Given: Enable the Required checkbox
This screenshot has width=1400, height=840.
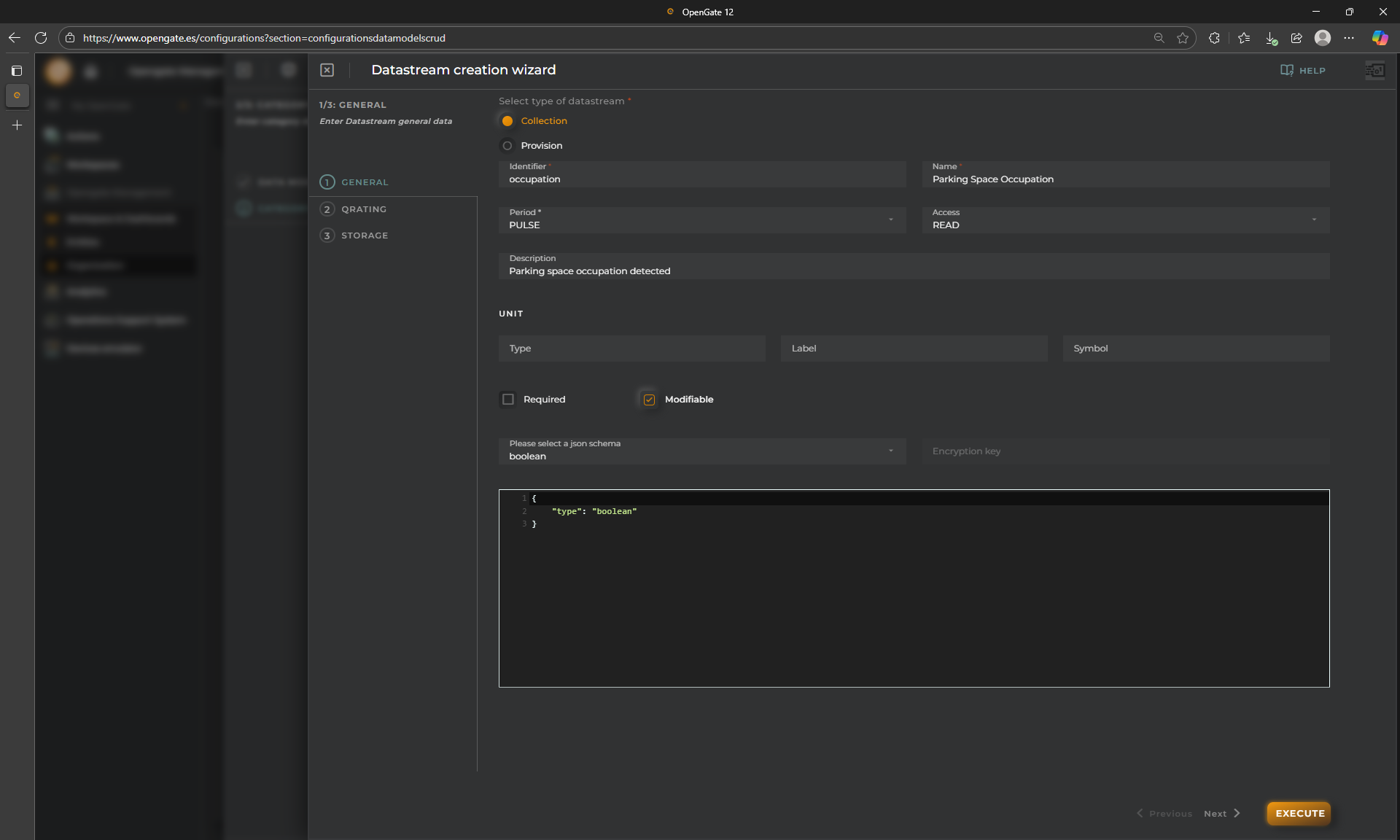Looking at the screenshot, I should 508,400.
